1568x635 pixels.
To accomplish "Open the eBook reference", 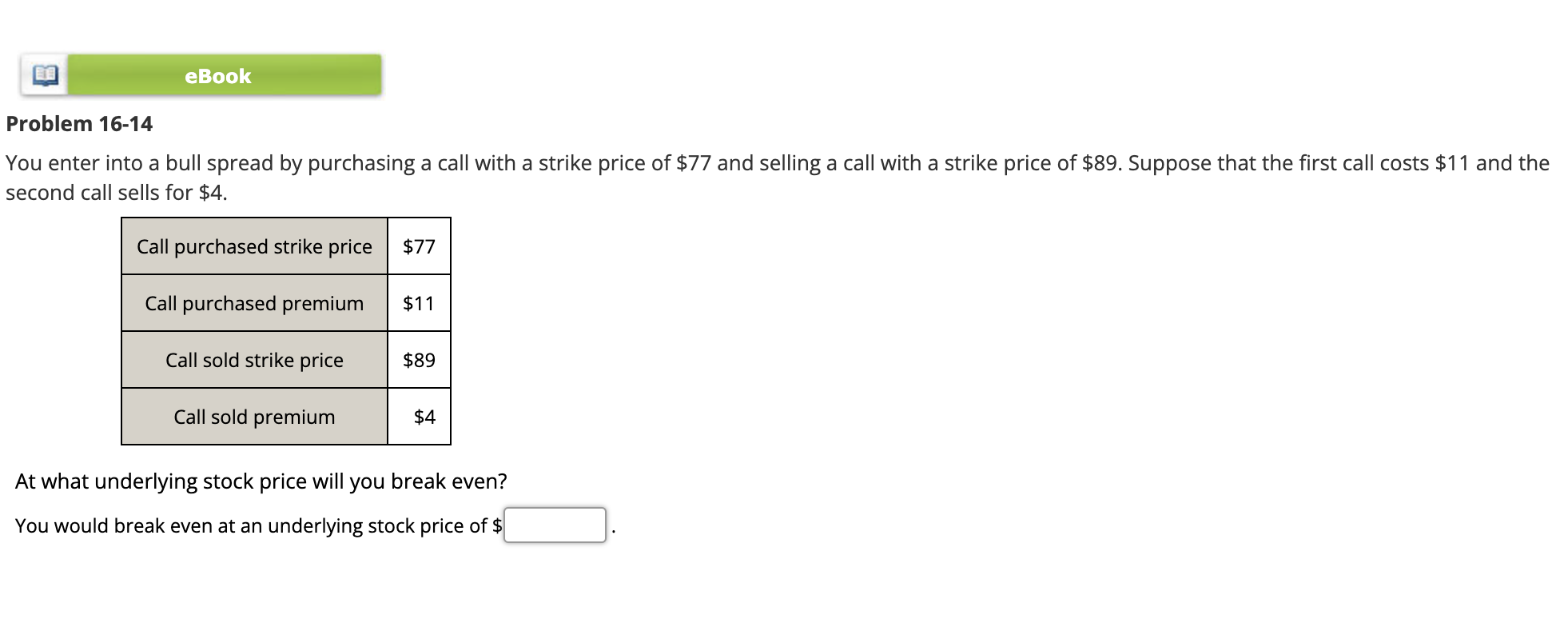I will tap(224, 76).
